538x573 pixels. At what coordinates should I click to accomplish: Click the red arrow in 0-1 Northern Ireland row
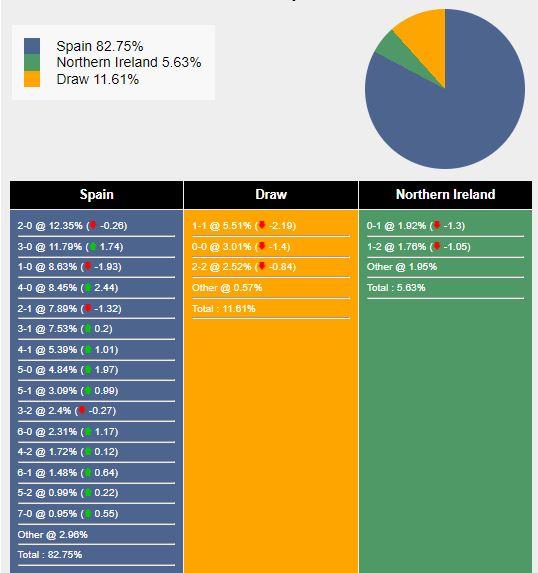[x=437, y=225]
